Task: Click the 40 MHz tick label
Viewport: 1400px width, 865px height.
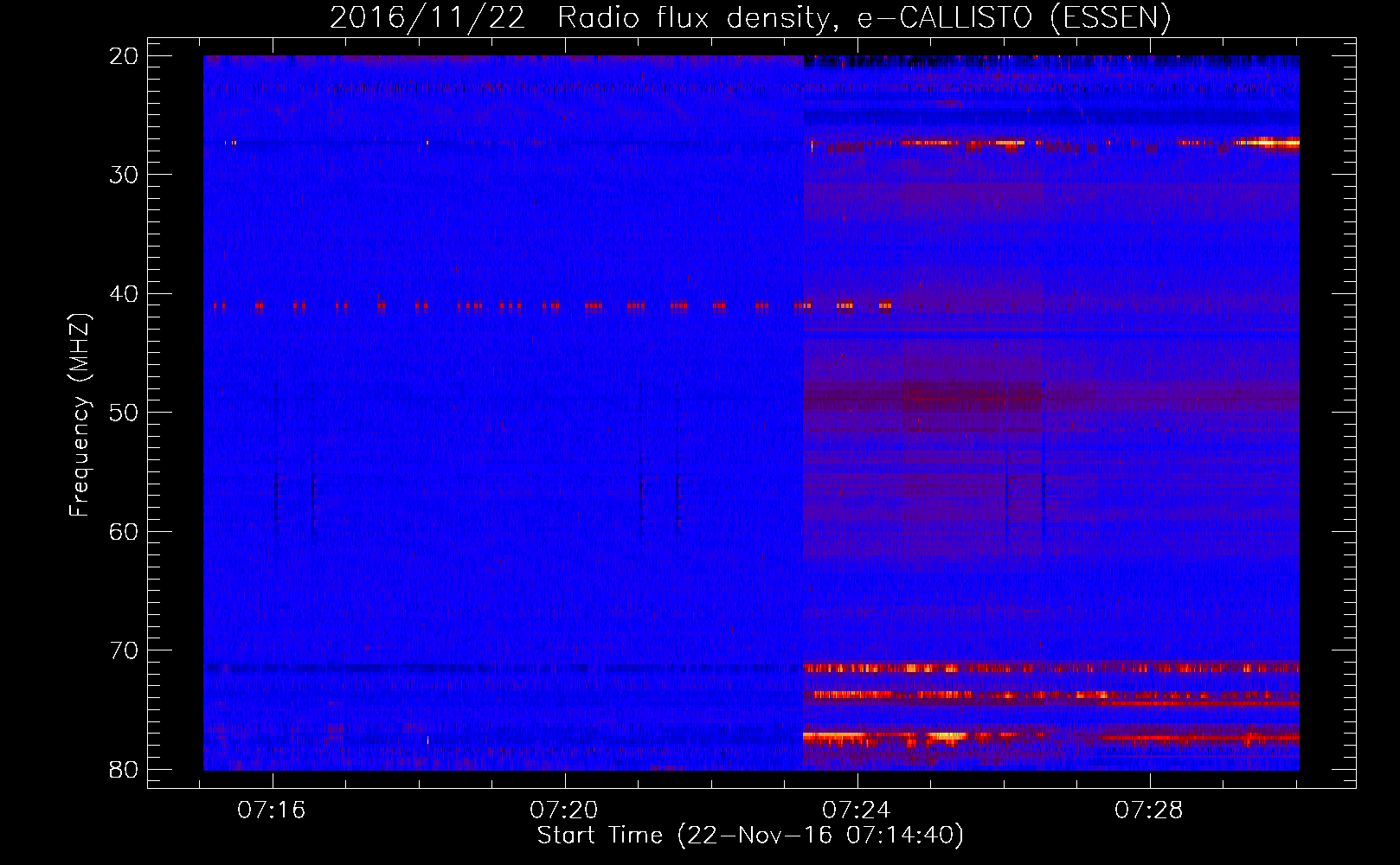Action: pos(125,294)
